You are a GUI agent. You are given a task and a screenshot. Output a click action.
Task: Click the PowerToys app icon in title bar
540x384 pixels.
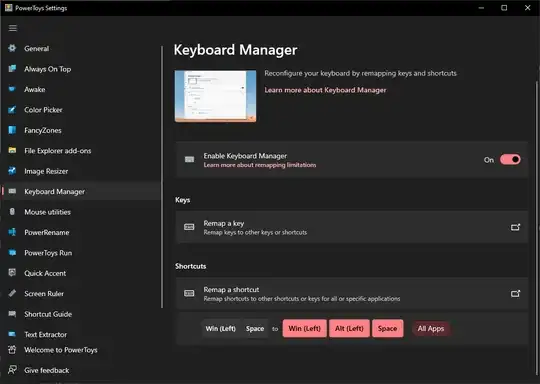click(x=9, y=8)
